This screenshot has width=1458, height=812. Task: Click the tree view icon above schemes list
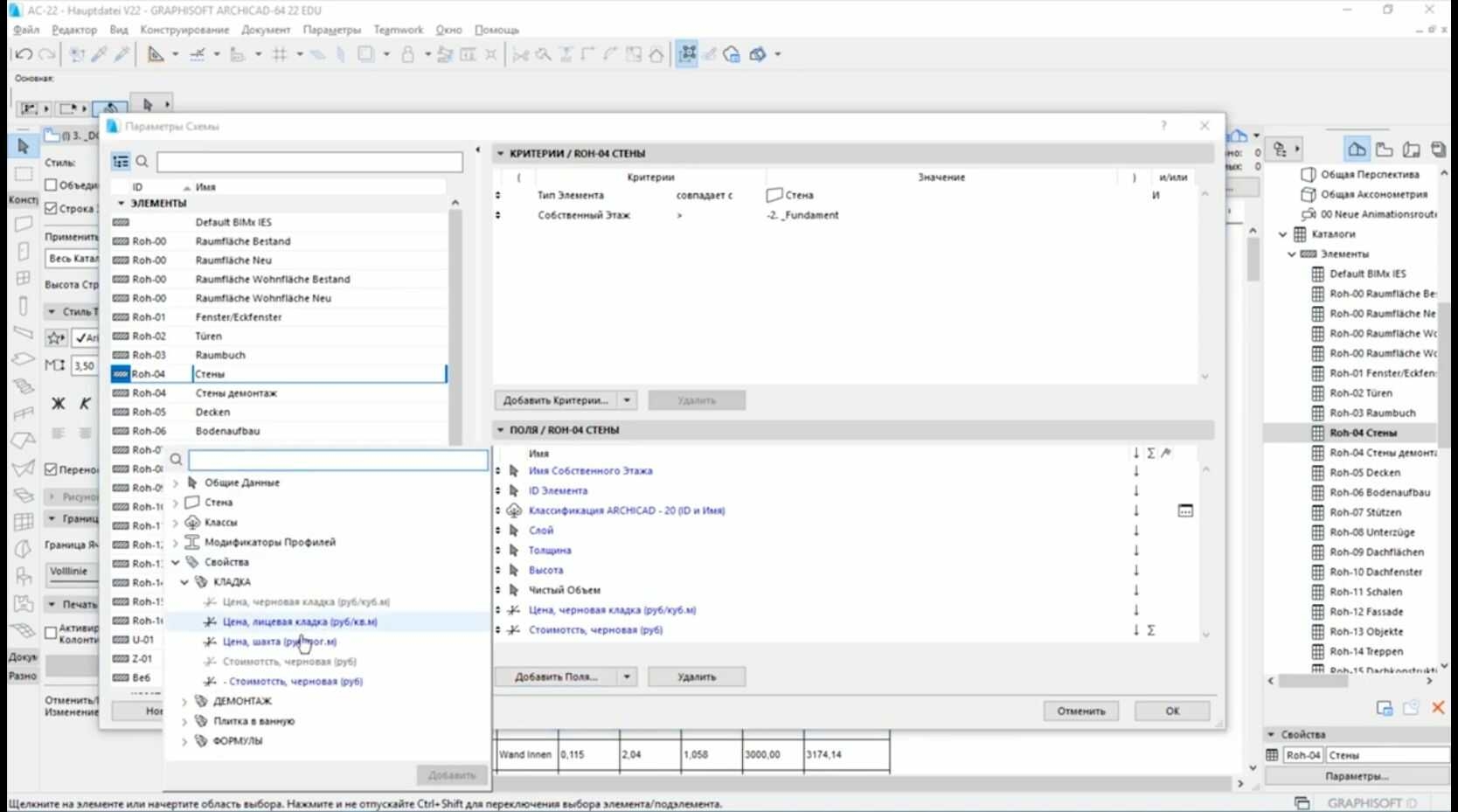(121, 162)
